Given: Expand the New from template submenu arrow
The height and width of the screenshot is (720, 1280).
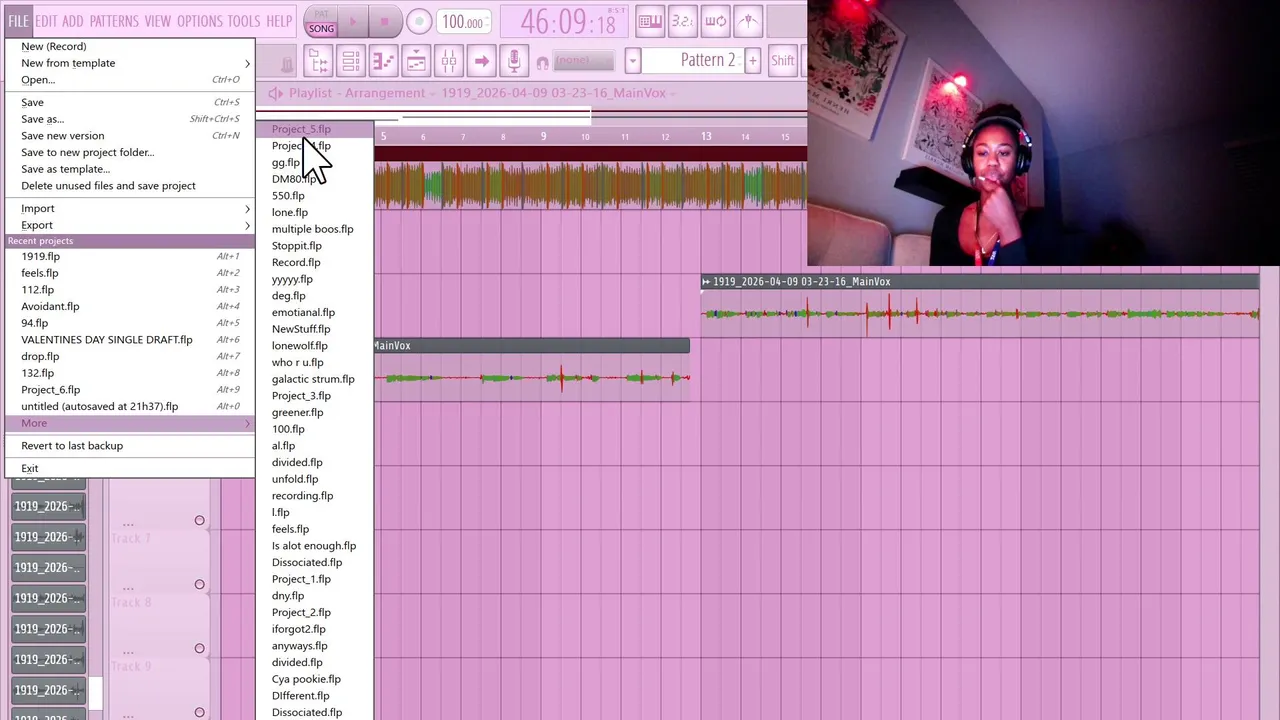Looking at the screenshot, I should pos(247,63).
